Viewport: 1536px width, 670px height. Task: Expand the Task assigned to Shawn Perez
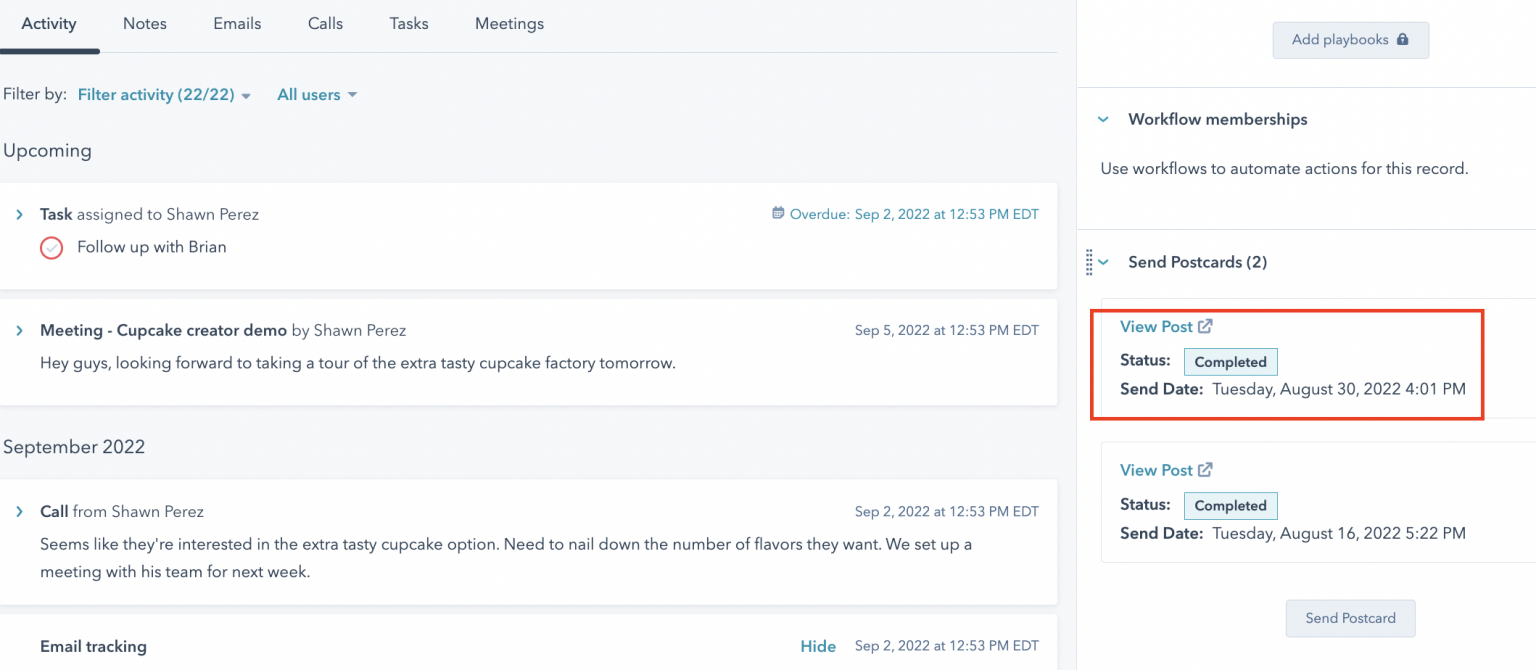click(x=19, y=215)
